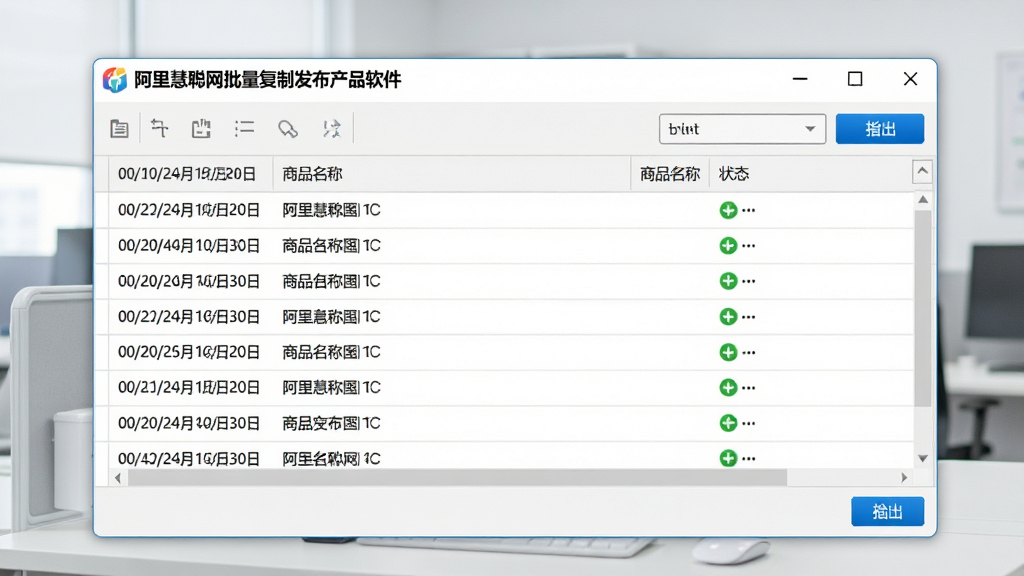The height and width of the screenshot is (576, 1024).
Task: Click horizontal scrollbar right arrow
Action: 904,478
